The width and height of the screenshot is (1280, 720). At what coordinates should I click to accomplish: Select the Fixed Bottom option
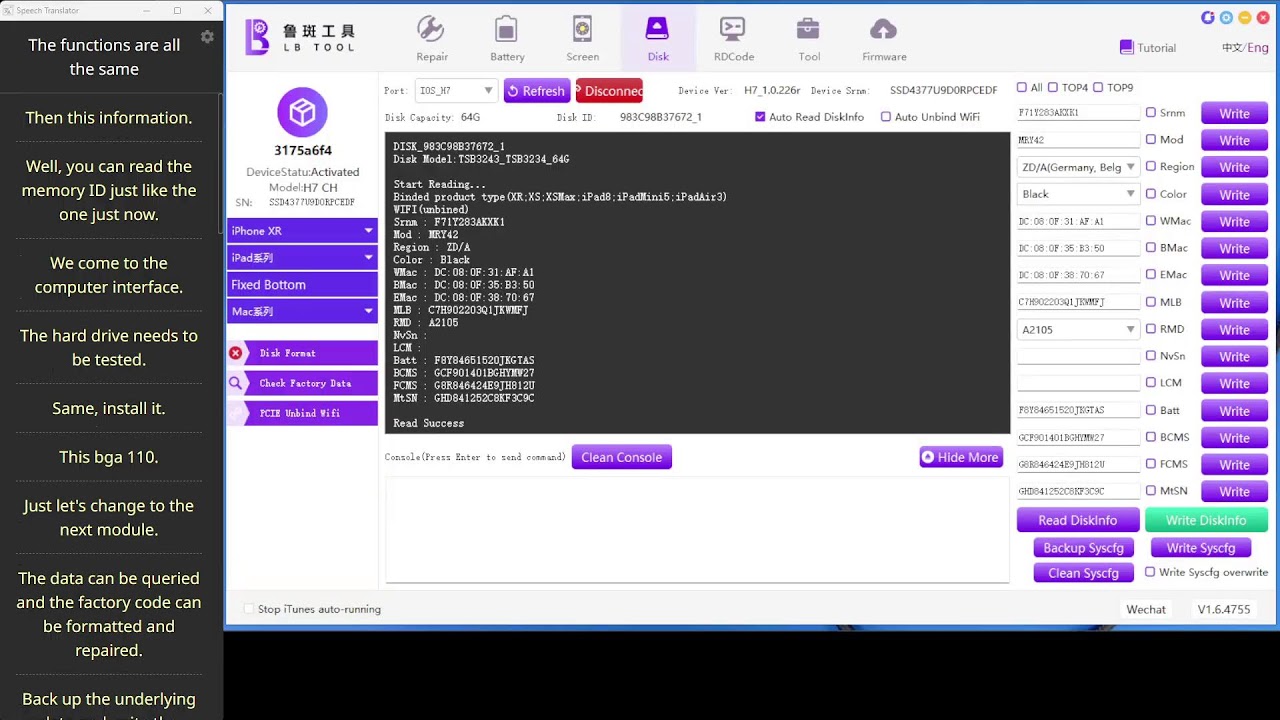pyautogui.click(x=302, y=285)
